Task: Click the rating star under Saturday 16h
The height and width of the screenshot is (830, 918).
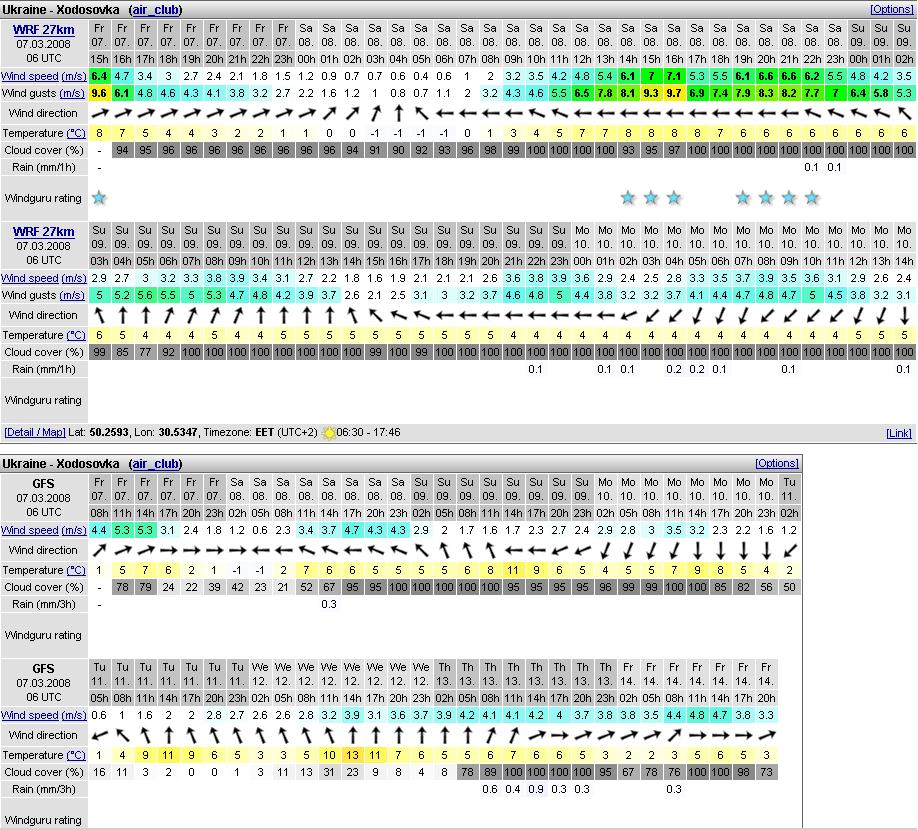Action: 674,198
